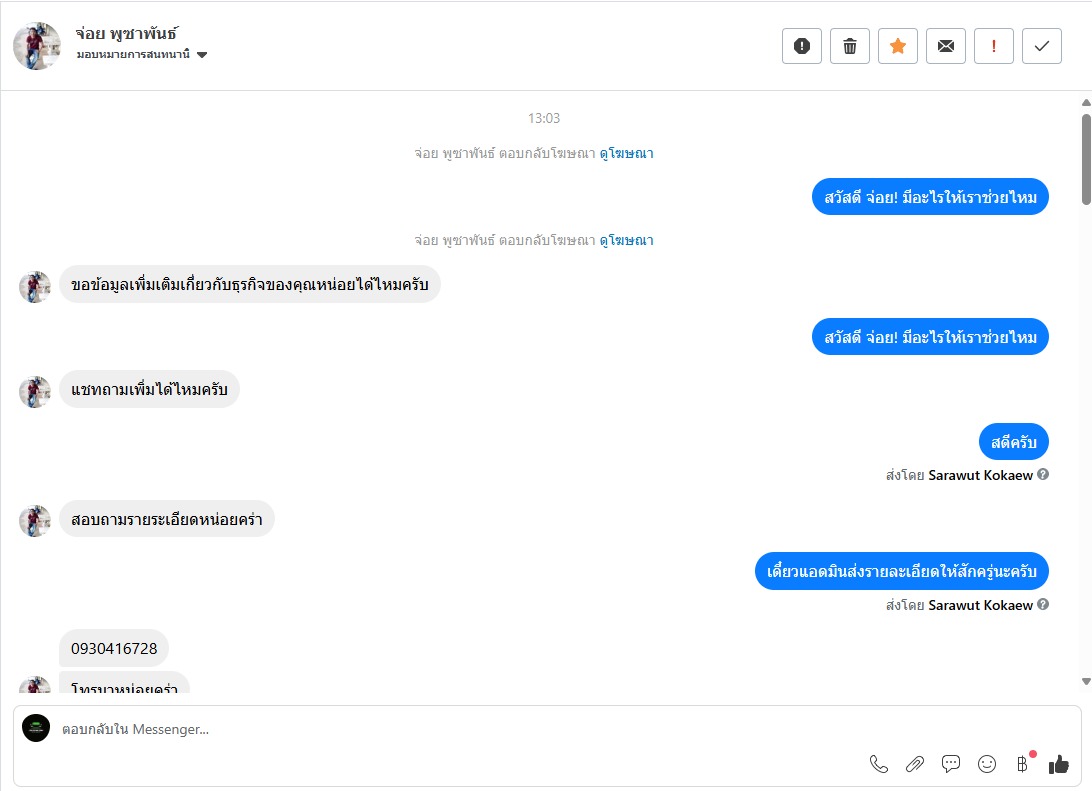The width and height of the screenshot is (1092, 791).
Task: Mark conversation unread with envelope icon
Action: [x=946, y=46]
